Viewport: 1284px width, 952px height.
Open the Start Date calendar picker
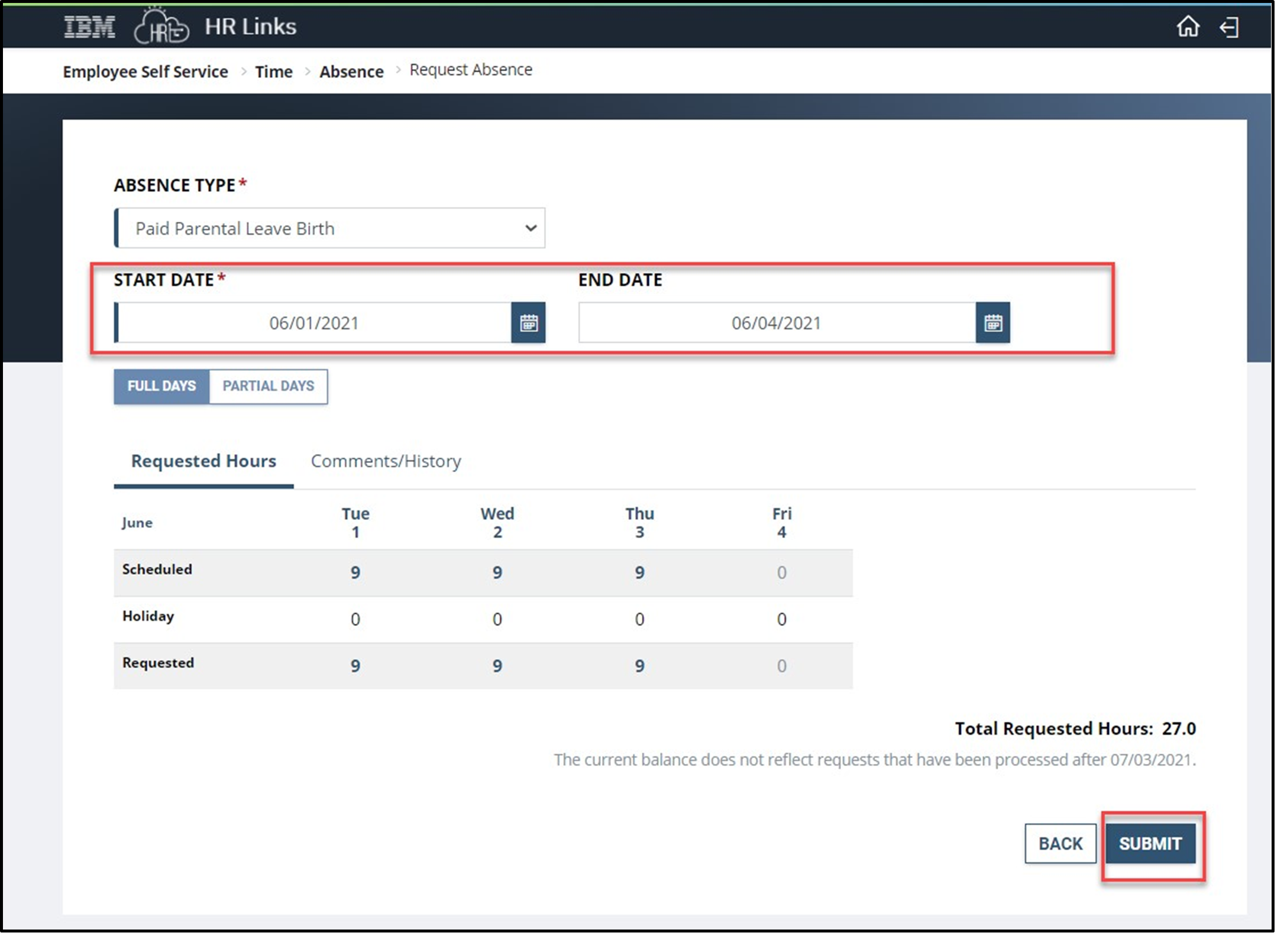tap(528, 323)
